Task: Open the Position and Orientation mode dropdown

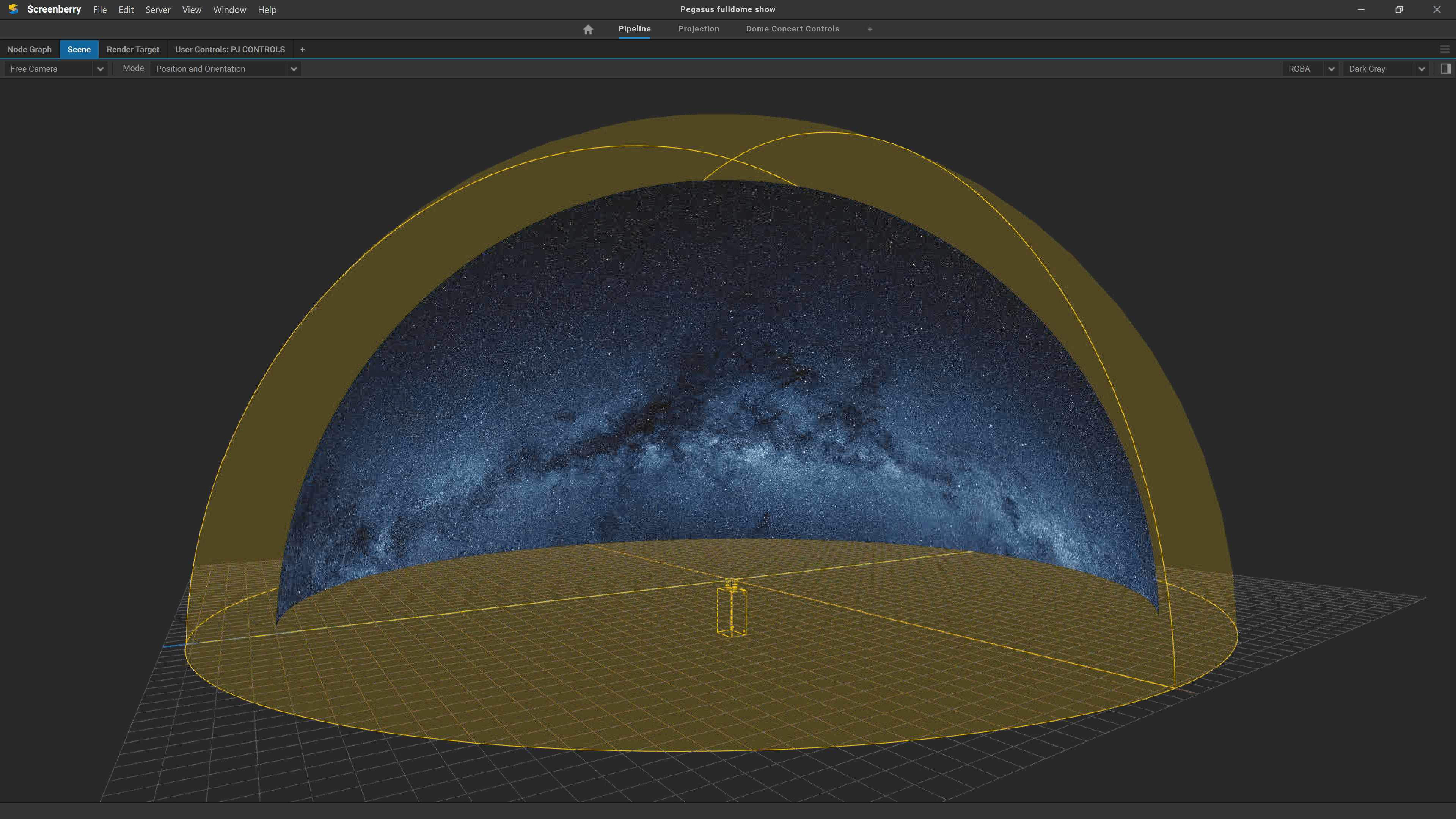Action: click(x=293, y=69)
